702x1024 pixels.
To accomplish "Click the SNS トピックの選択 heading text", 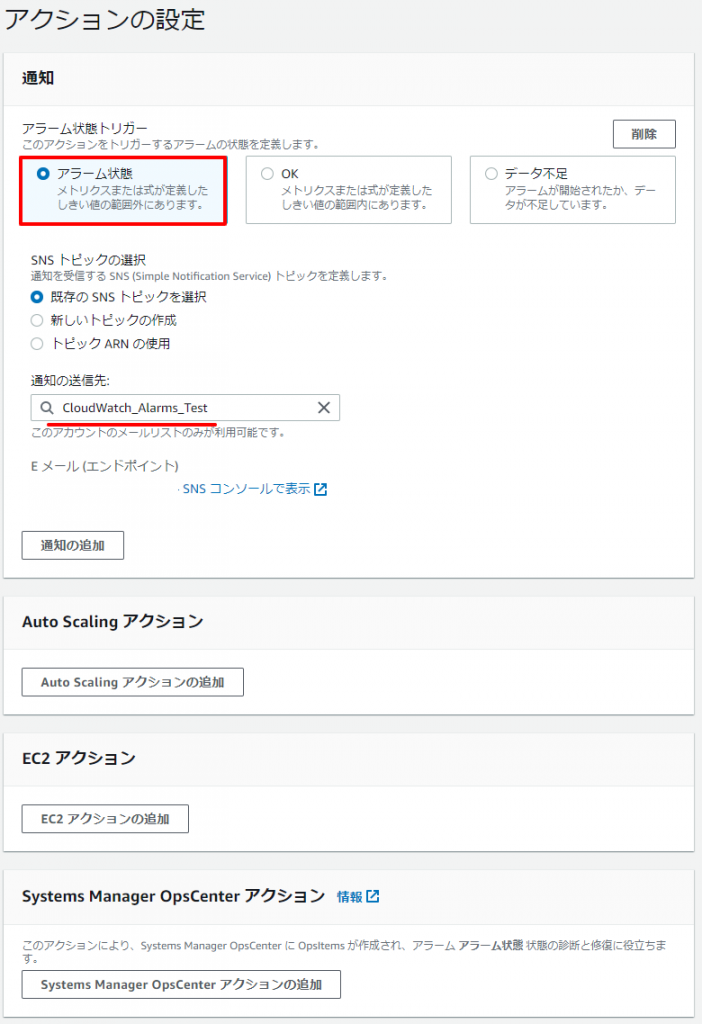I will point(88,260).
